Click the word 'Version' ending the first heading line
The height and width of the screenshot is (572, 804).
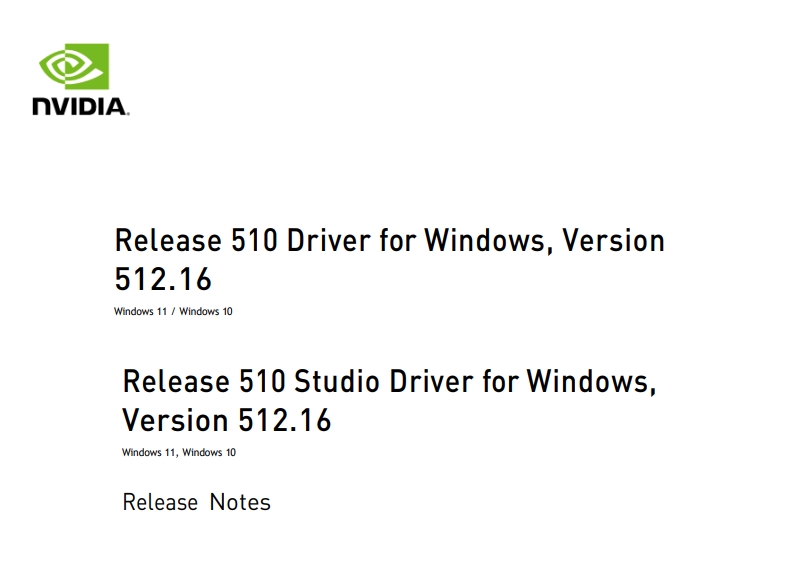coord(613,240)
